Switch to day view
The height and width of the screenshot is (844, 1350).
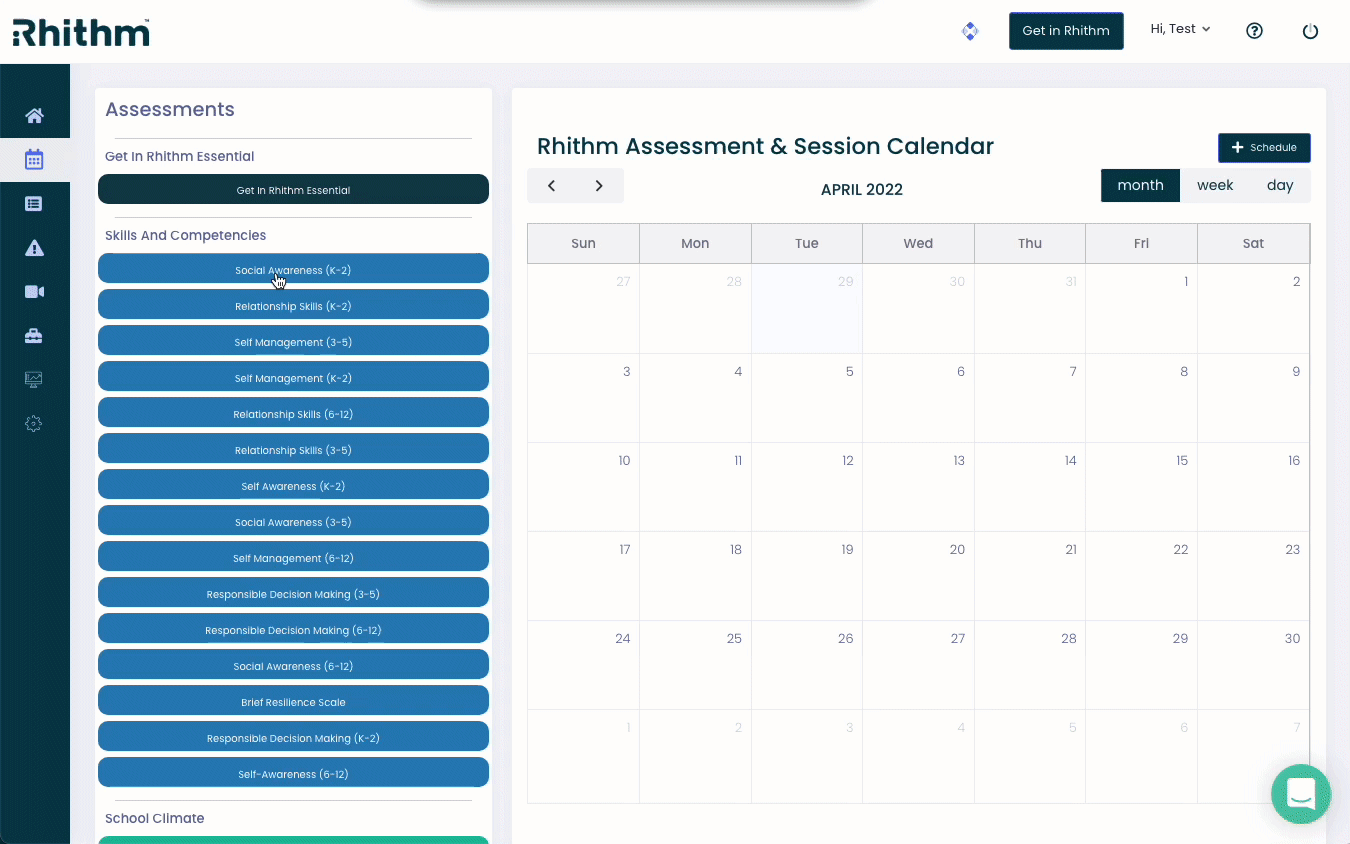1280,186
